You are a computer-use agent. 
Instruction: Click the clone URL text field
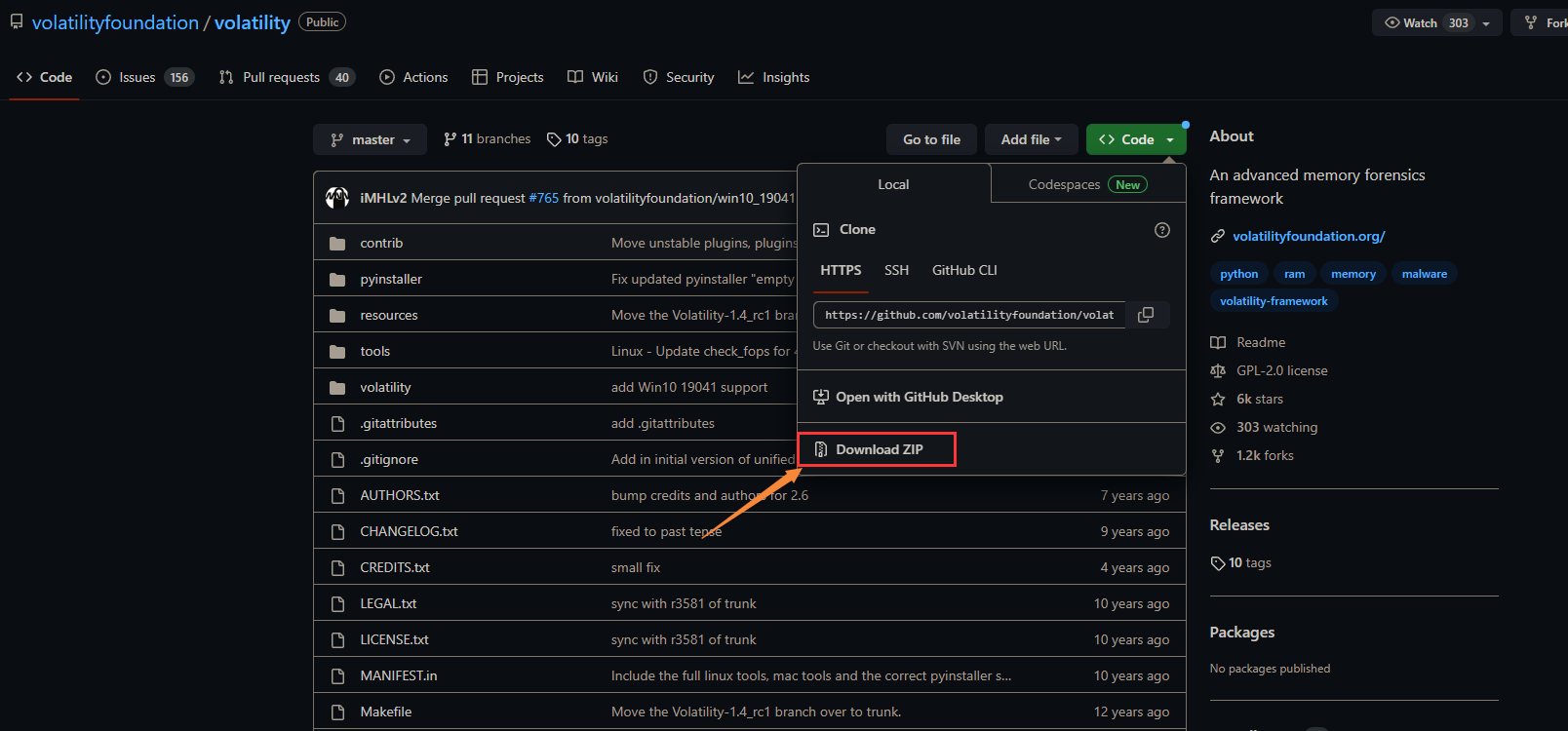click(x=969, y=315)
